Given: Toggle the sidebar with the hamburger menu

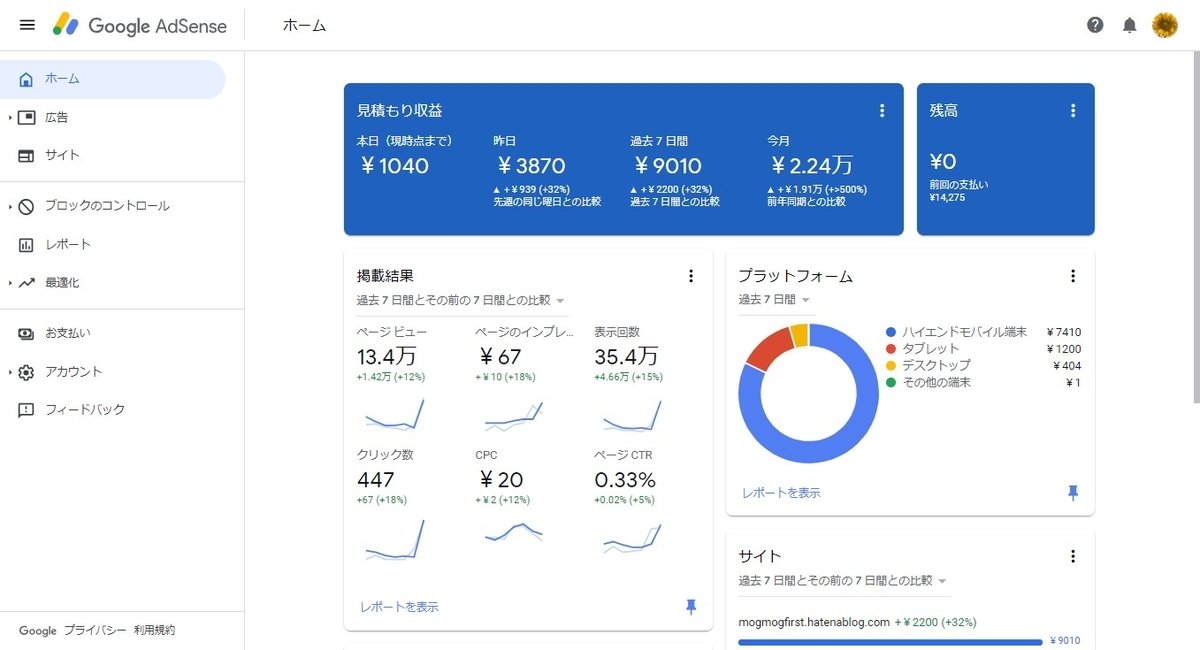Looking at the screenshot, I should pyautogui.click(x=27, y=25).
